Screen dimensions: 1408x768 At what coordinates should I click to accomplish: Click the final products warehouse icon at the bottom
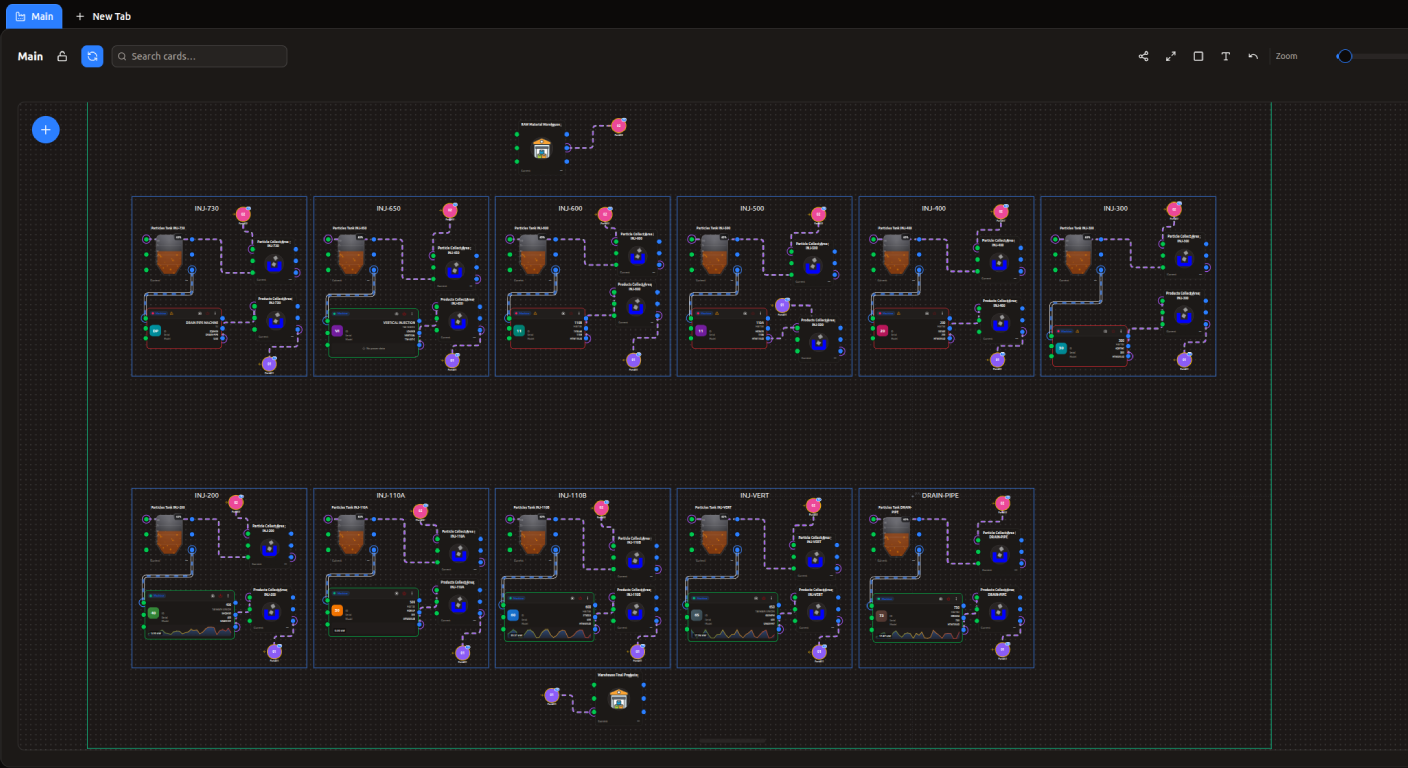click(x=618, y=699)
